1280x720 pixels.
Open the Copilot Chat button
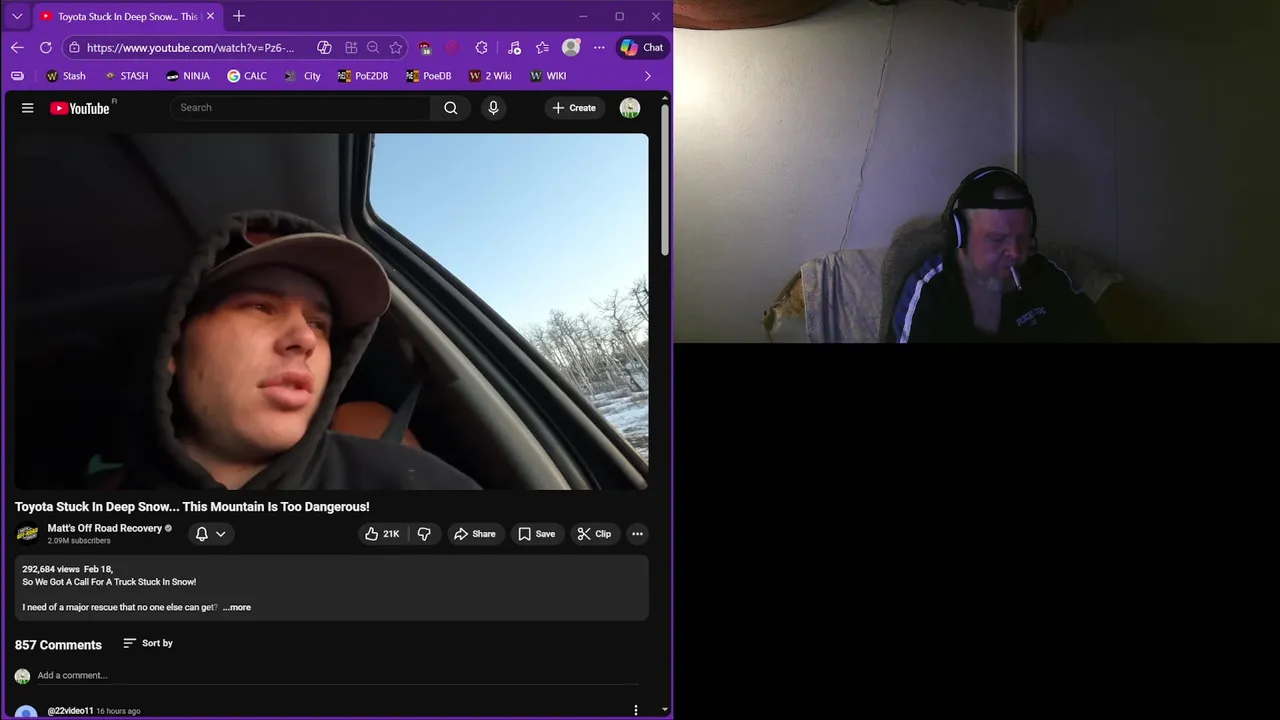coord(642,47)
